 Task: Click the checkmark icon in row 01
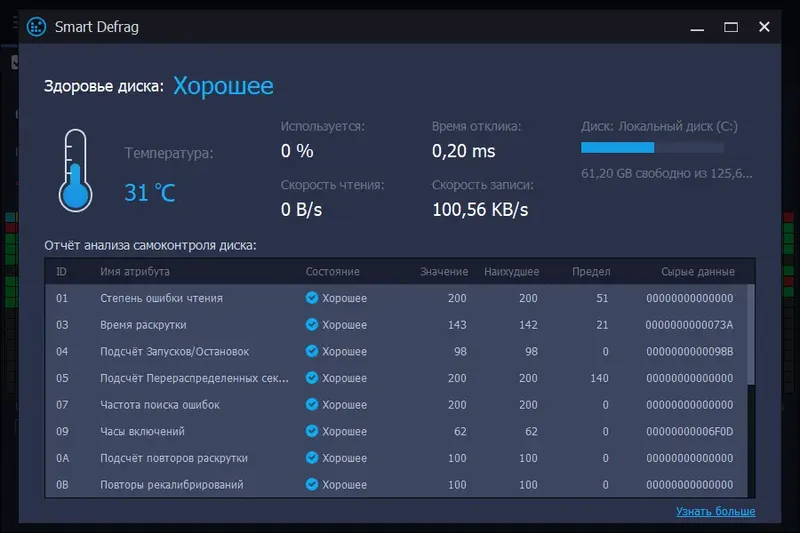[312, 298]
